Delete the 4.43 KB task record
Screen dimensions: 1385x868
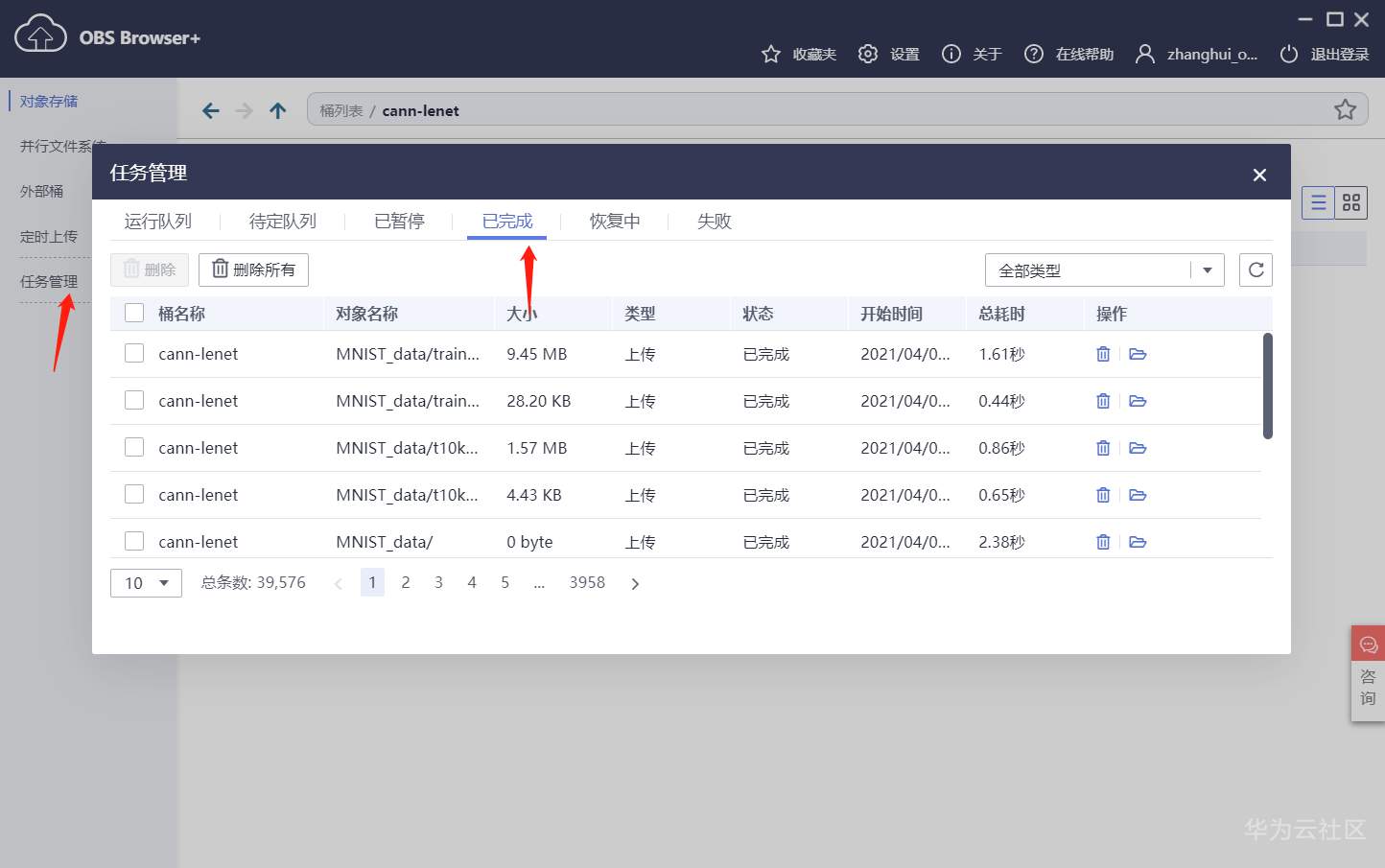[x=1103, y=495]
